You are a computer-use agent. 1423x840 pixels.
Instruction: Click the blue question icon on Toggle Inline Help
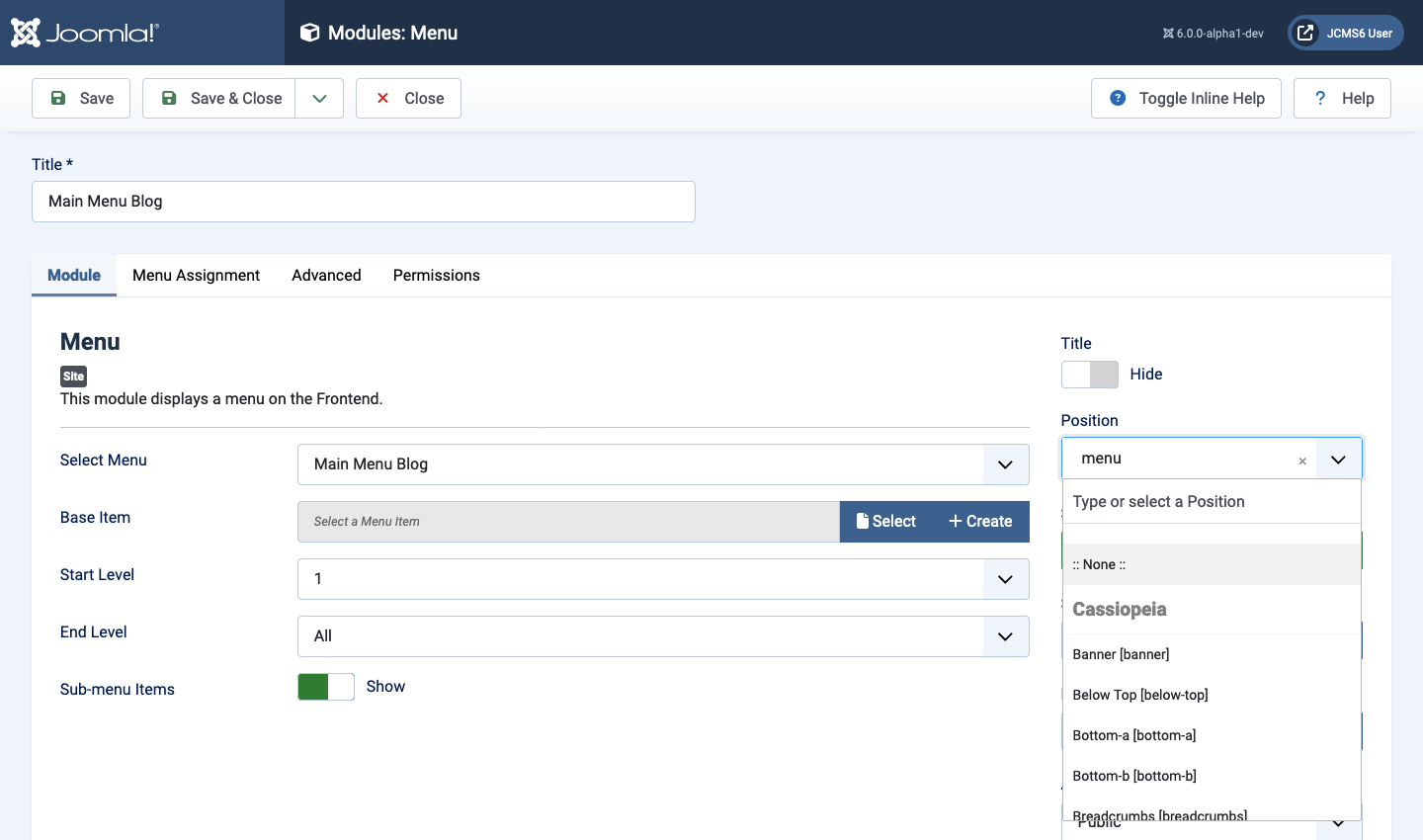(1117, 98)
